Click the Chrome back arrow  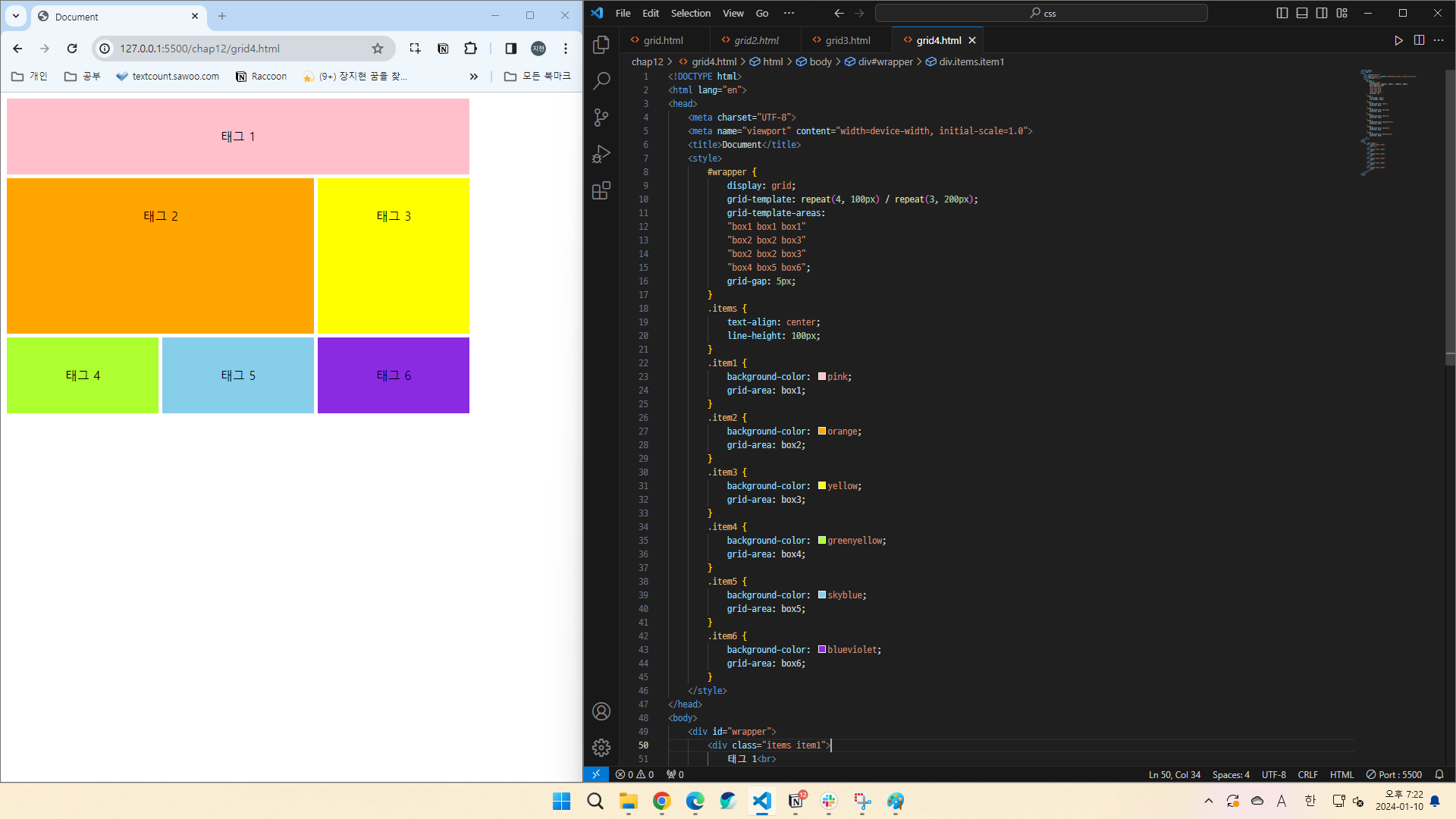(x=17, y=49)
